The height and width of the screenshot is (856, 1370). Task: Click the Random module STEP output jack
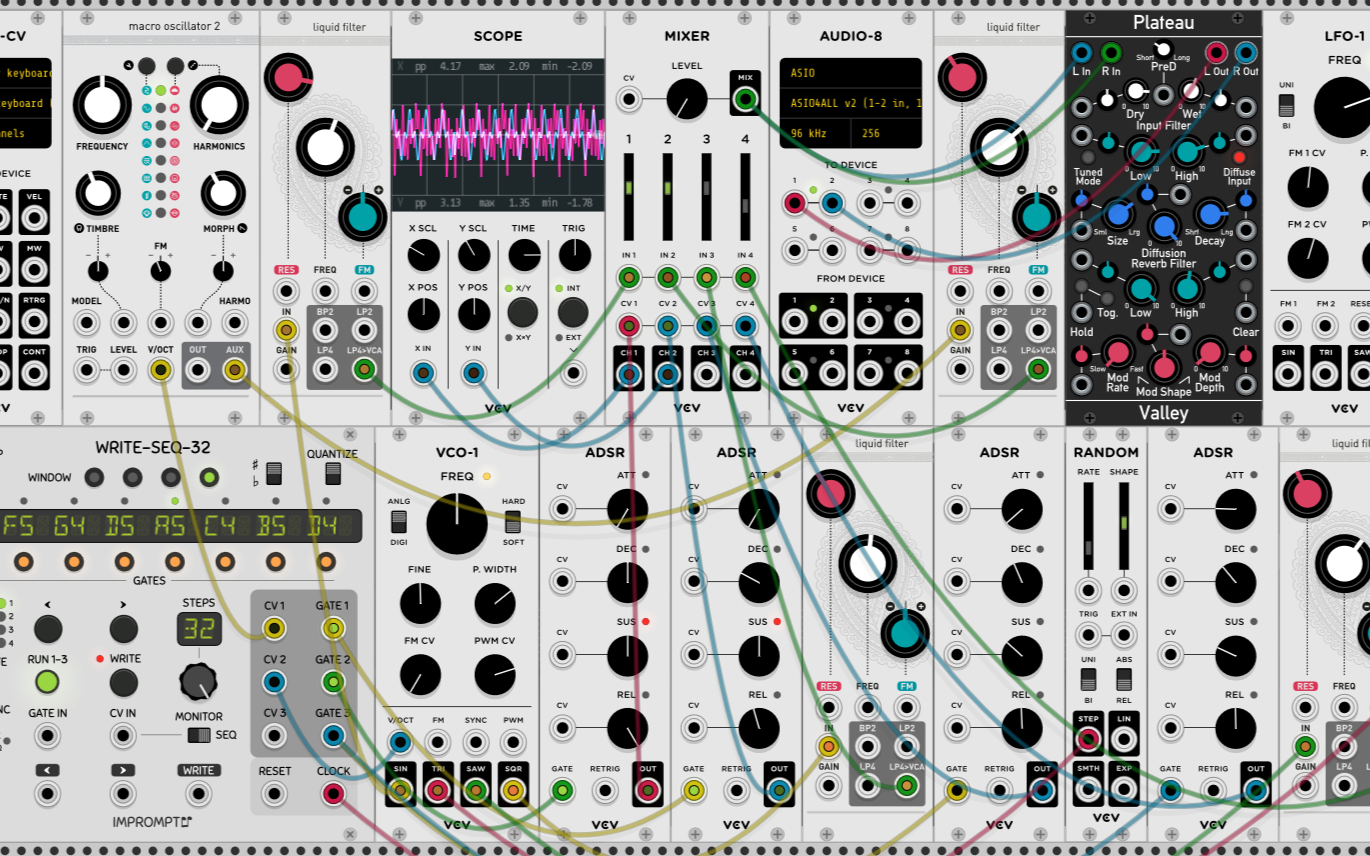pyautogui.click(x=1088, y=740)
